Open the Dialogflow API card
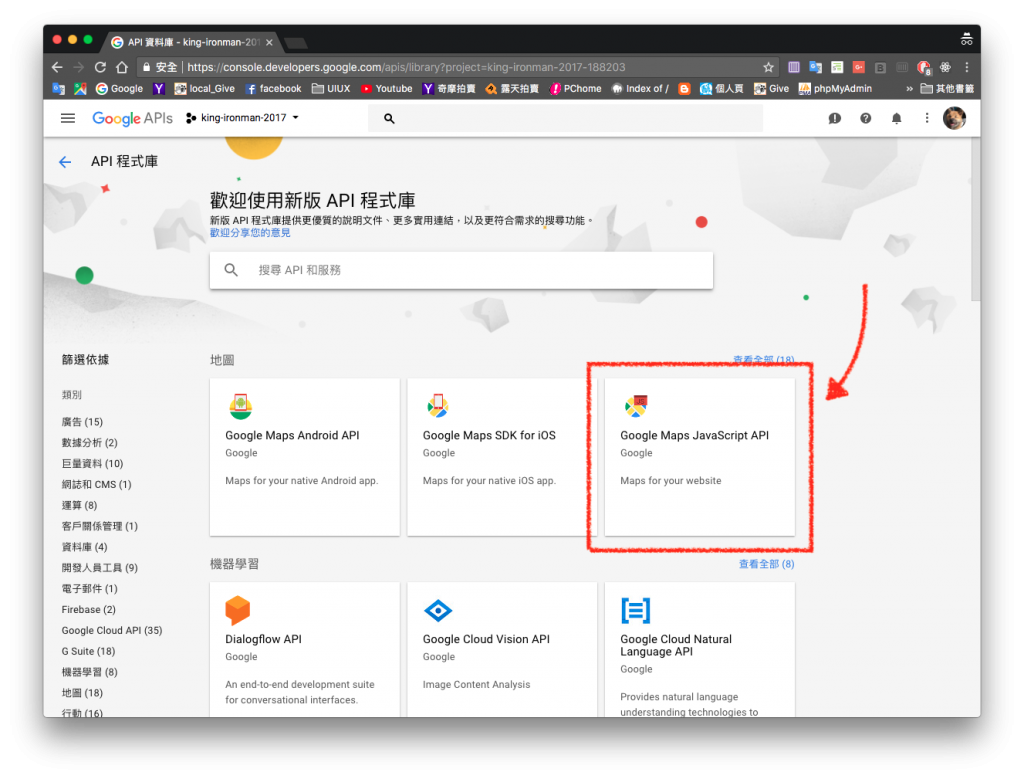 pyautogui.click(x=304, y=650)
